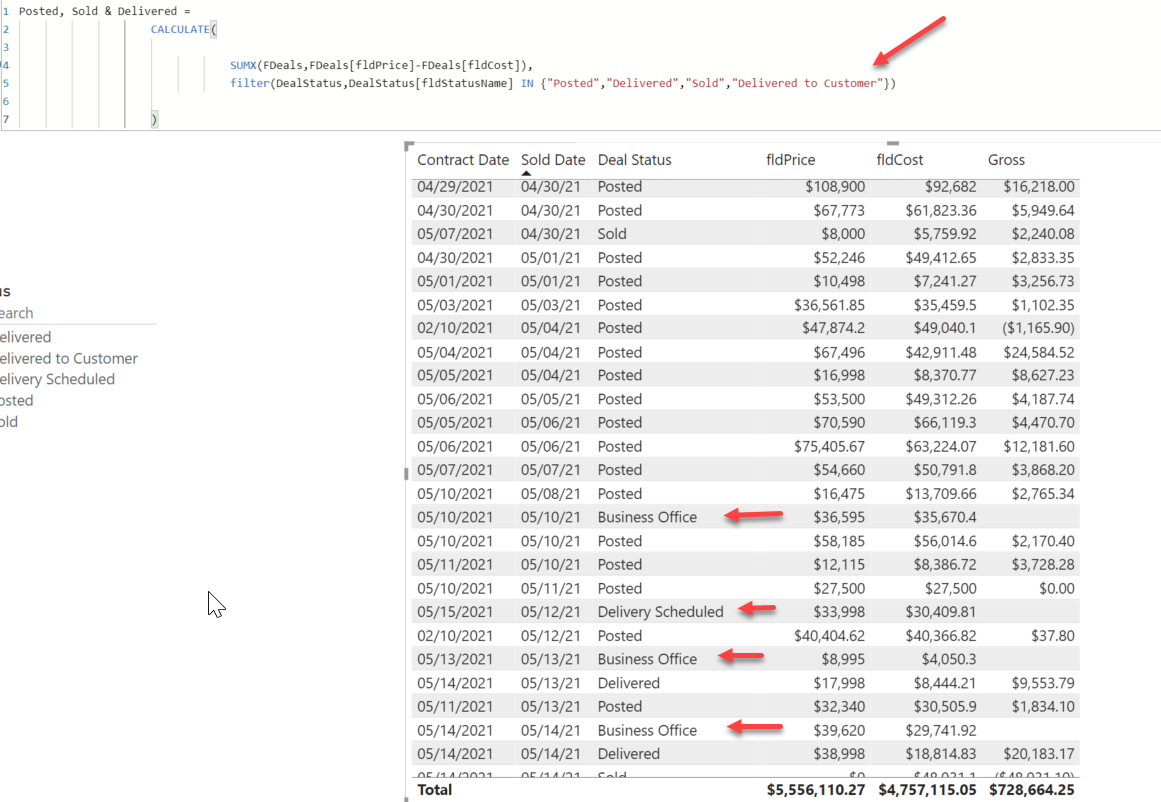Click the total Gross $728,664.25
1161x802 pixels.
point(1031,789)
